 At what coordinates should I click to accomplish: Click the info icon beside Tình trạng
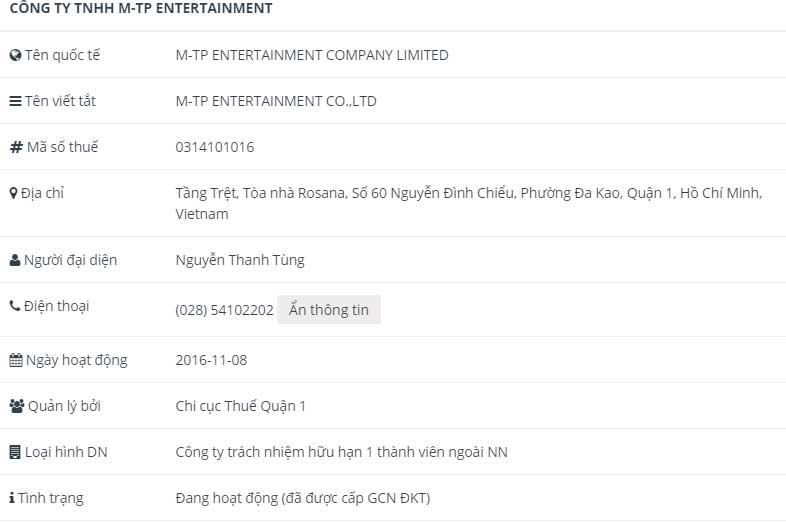[12, 498]
